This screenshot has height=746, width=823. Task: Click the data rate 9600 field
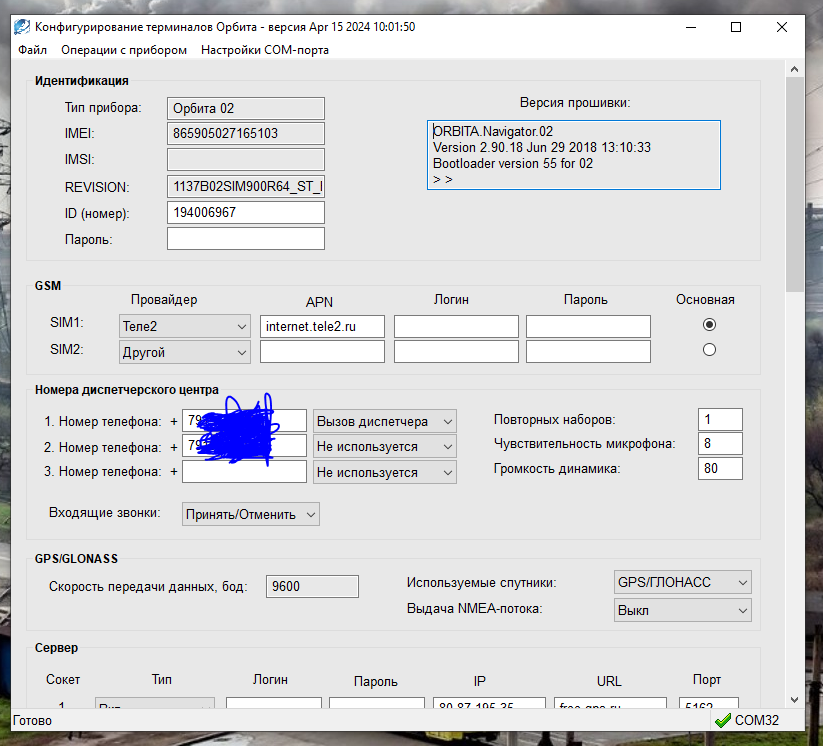click(312, 586)
